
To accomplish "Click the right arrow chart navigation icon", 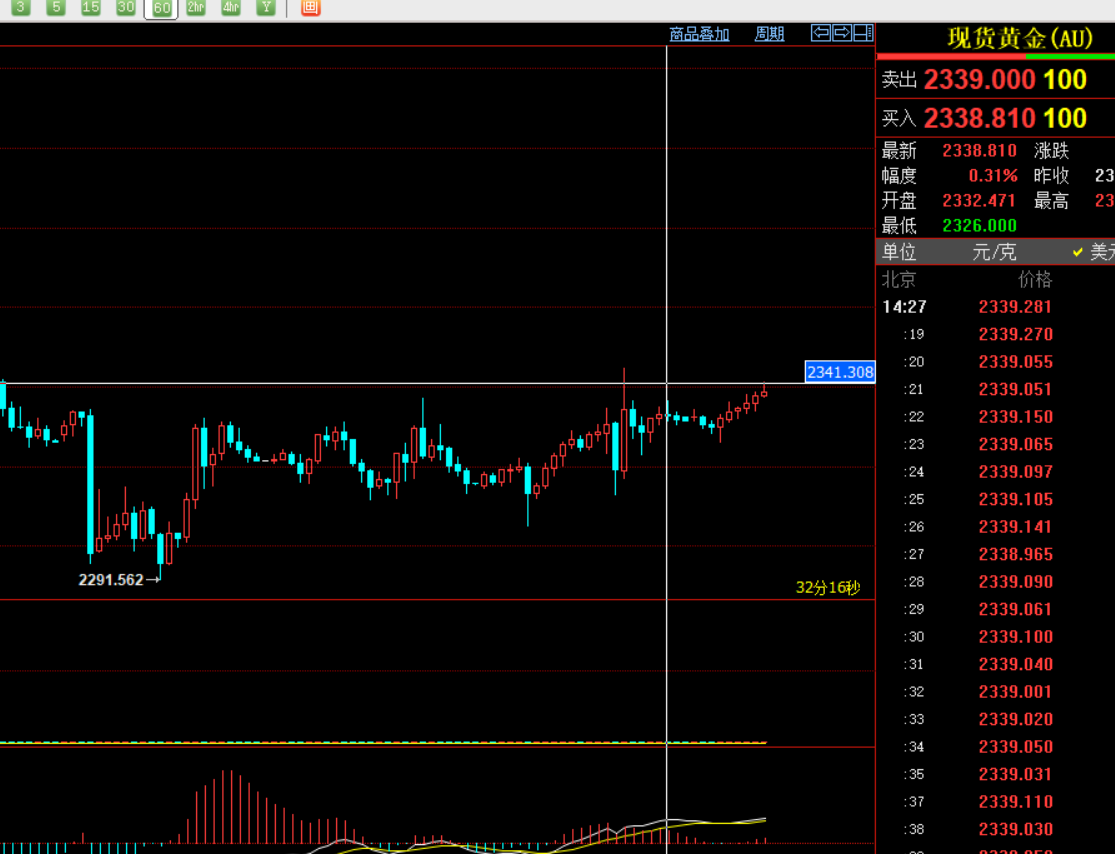I will coord(842,33).
